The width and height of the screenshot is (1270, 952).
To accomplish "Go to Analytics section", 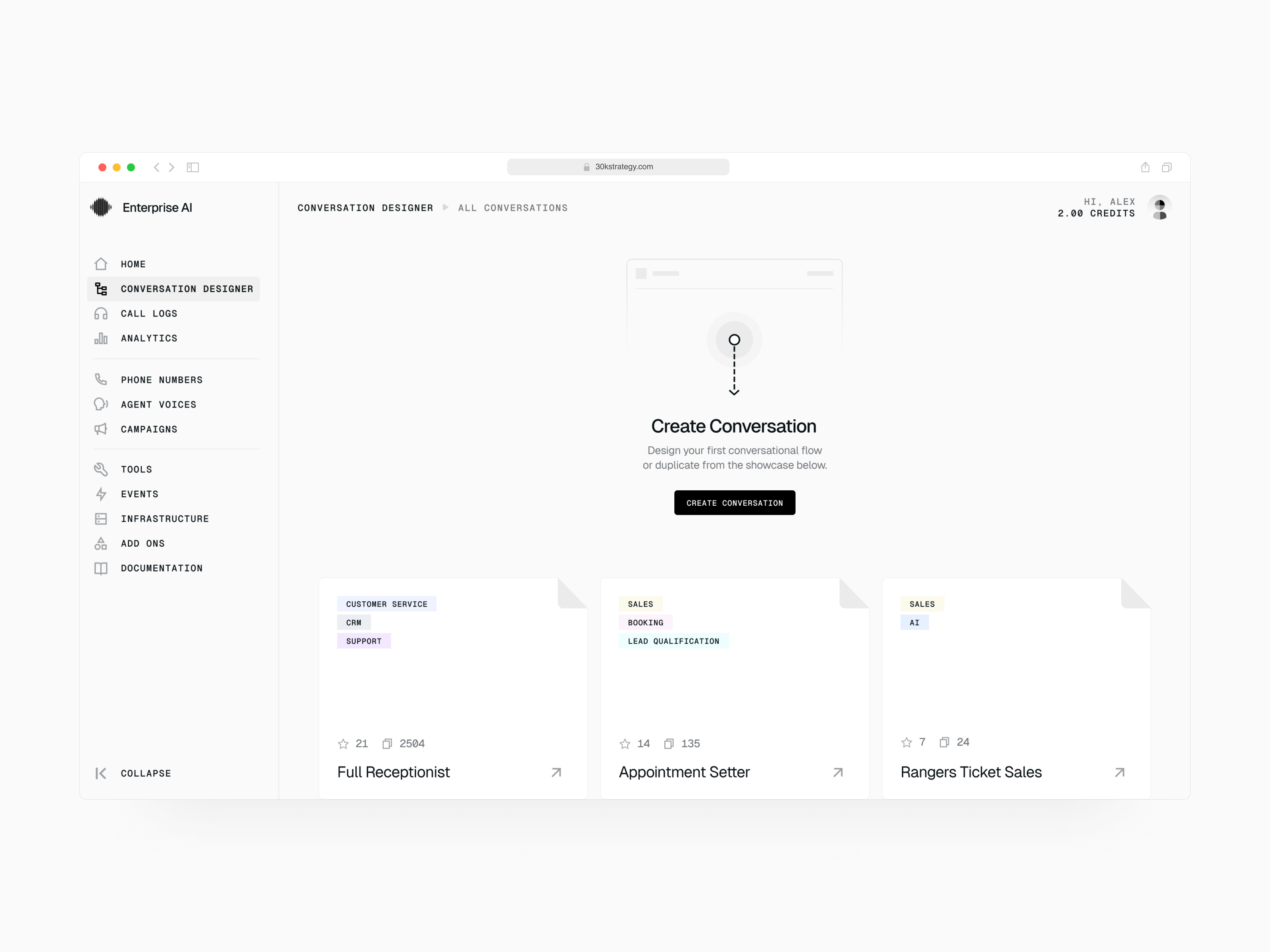I will point(173,338).
